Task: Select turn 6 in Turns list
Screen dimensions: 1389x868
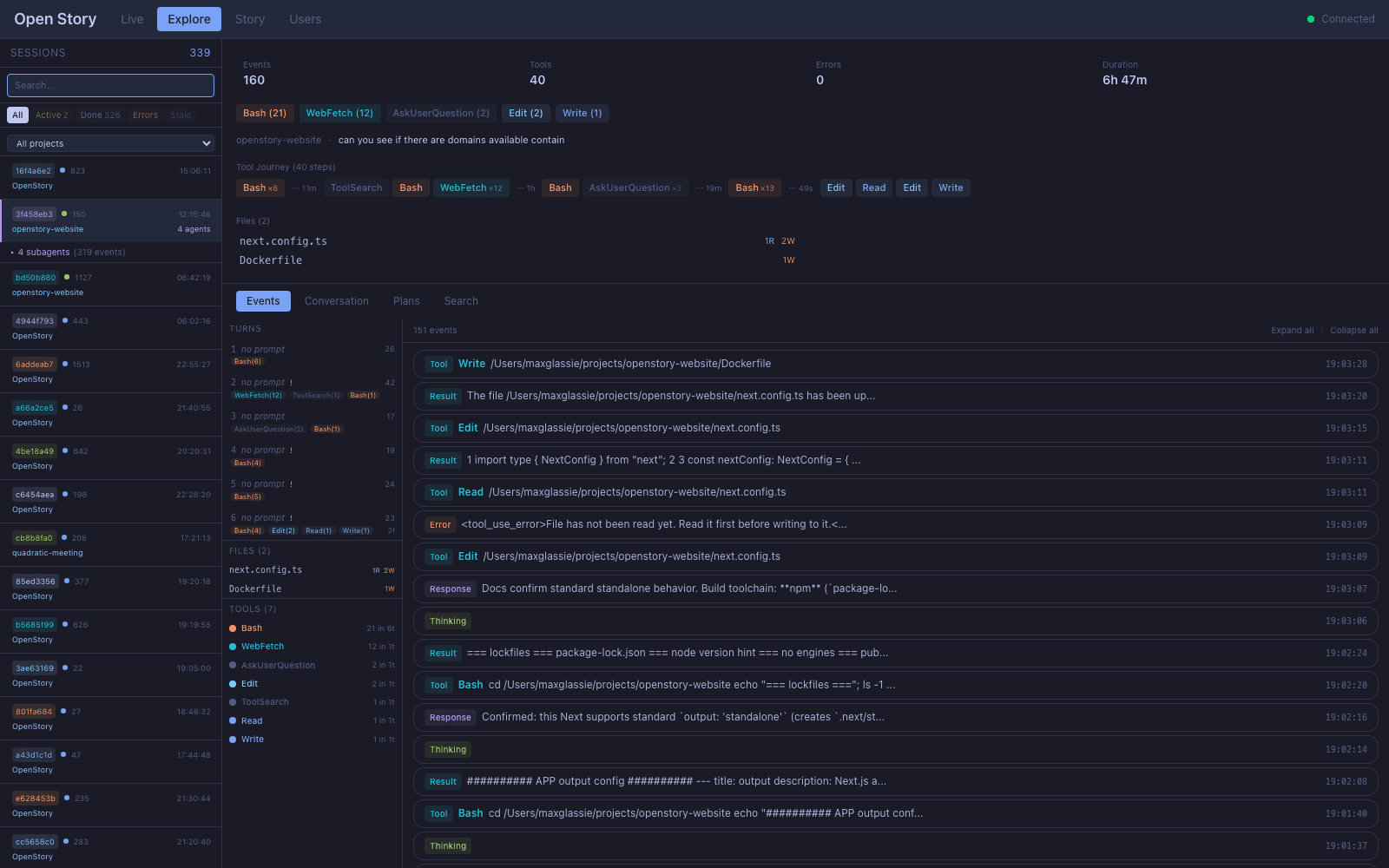Action: [313, 523]
